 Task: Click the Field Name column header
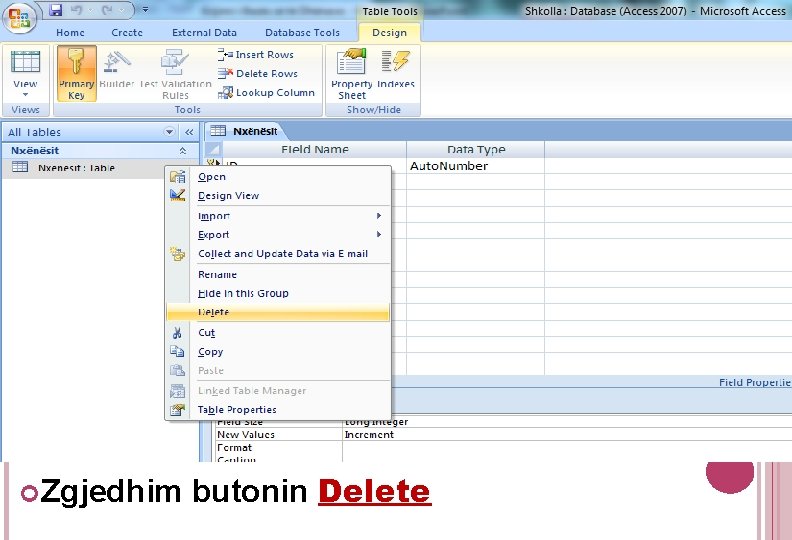315,150
